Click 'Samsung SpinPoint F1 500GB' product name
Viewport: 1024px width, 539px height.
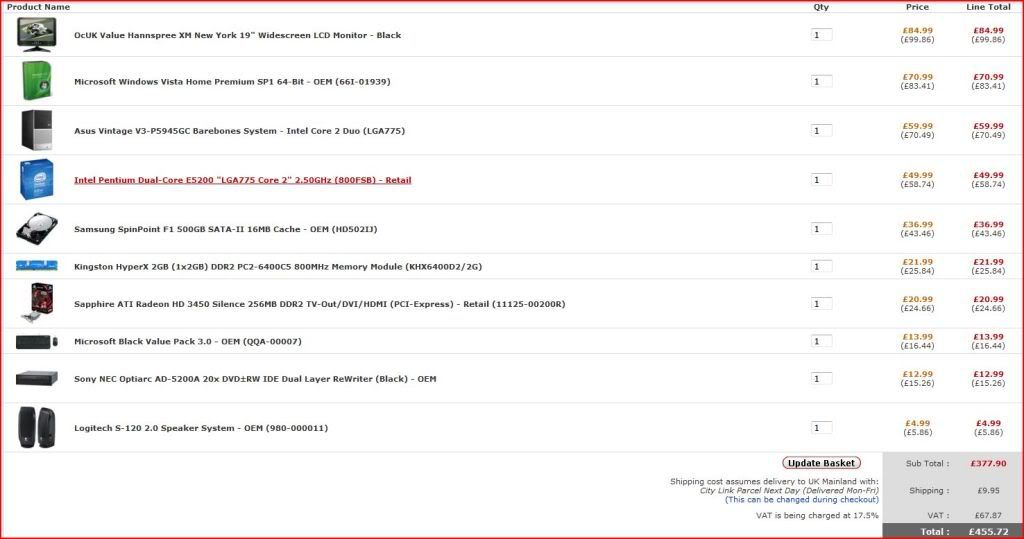[225, 229]
